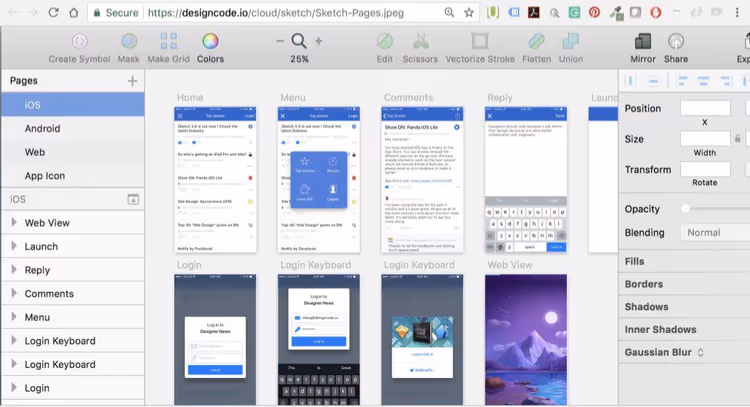Select the Comments artboard thumbnail
Image resolution: width=750 pixels, height=407 pixels.
(422, 180)
